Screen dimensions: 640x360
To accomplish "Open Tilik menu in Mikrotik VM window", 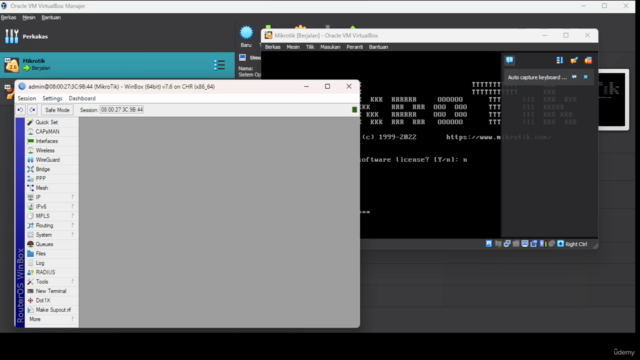I will pyautogui.click(x=310, y=47).
